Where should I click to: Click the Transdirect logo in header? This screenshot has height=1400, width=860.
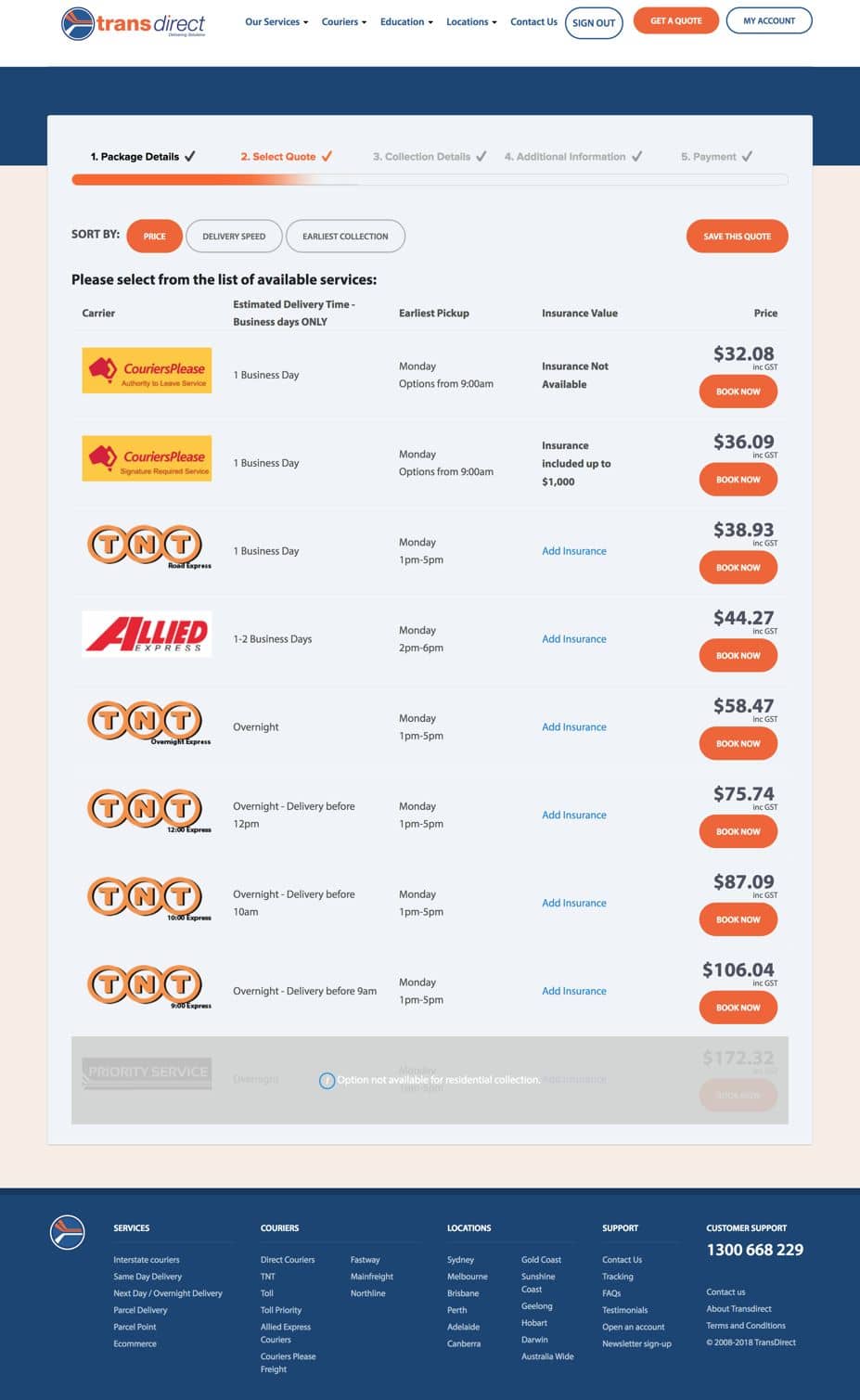click(134, 23)
